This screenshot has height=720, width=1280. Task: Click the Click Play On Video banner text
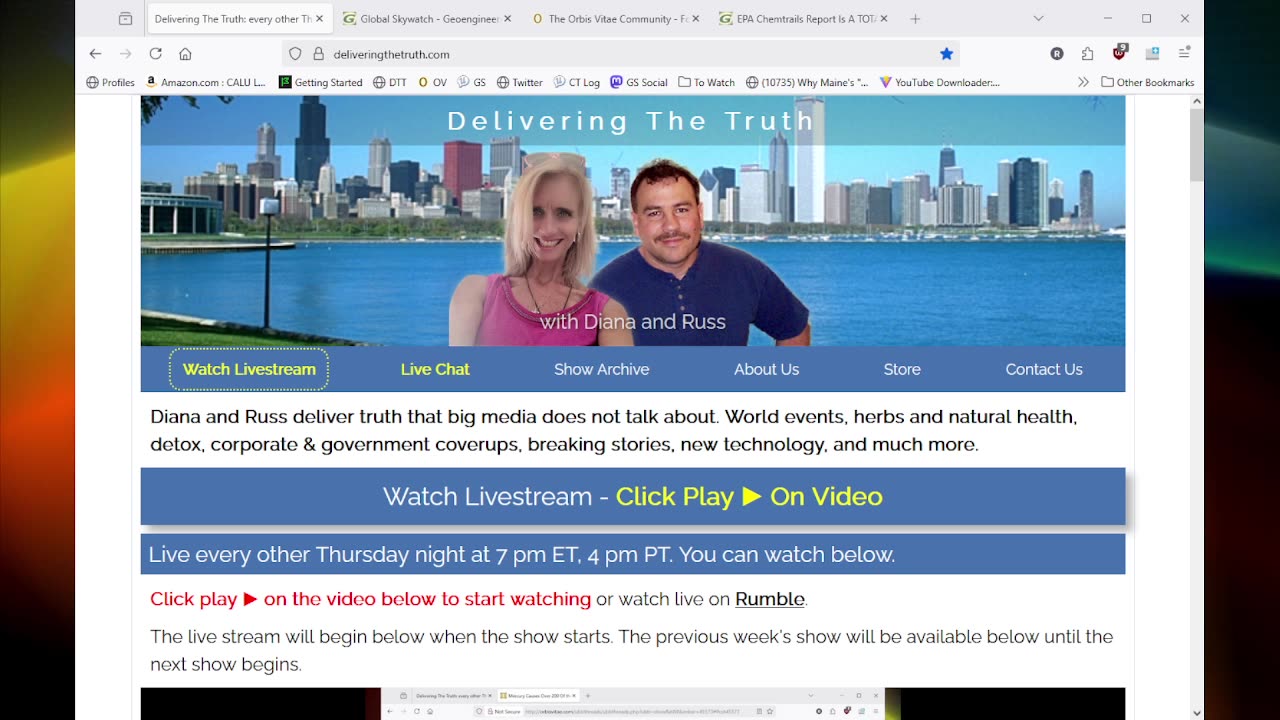click(749, 496)
